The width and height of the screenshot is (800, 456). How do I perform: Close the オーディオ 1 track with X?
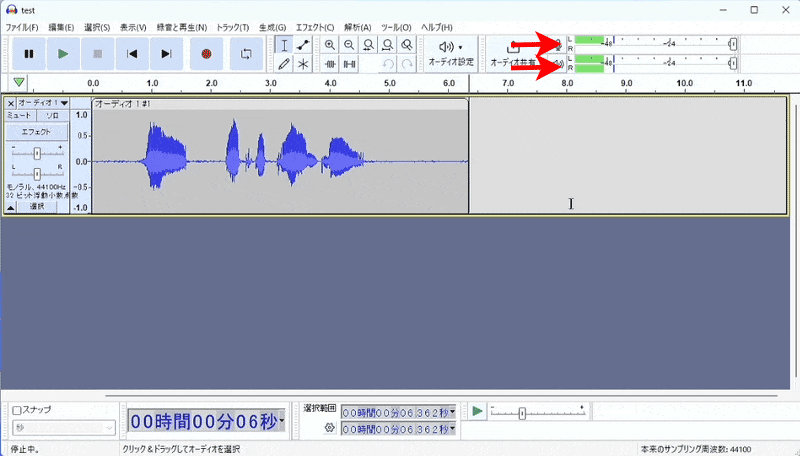11,103
